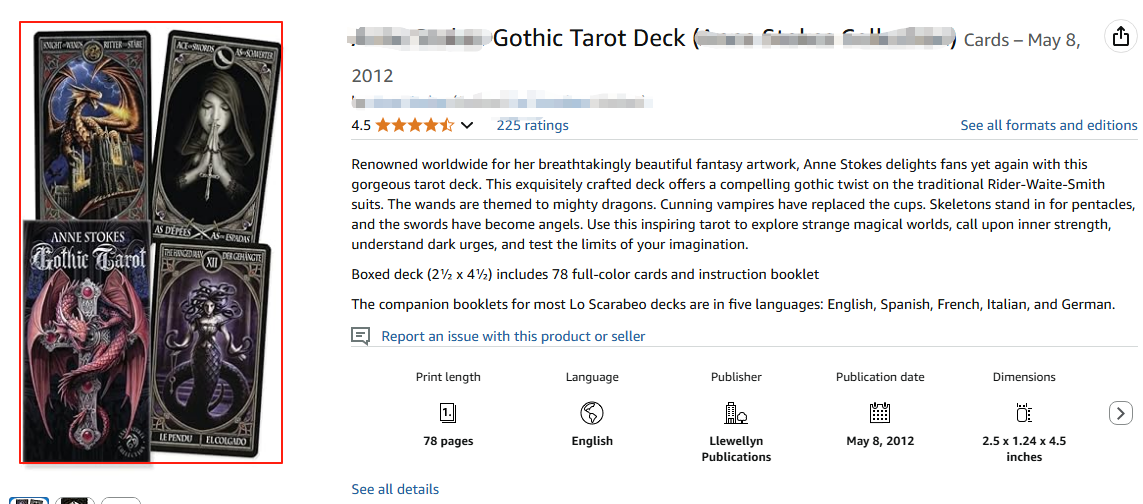Open the main Gothic Tarot product image
This screenshot has height=504, width=1143.
tap(151, 242)
